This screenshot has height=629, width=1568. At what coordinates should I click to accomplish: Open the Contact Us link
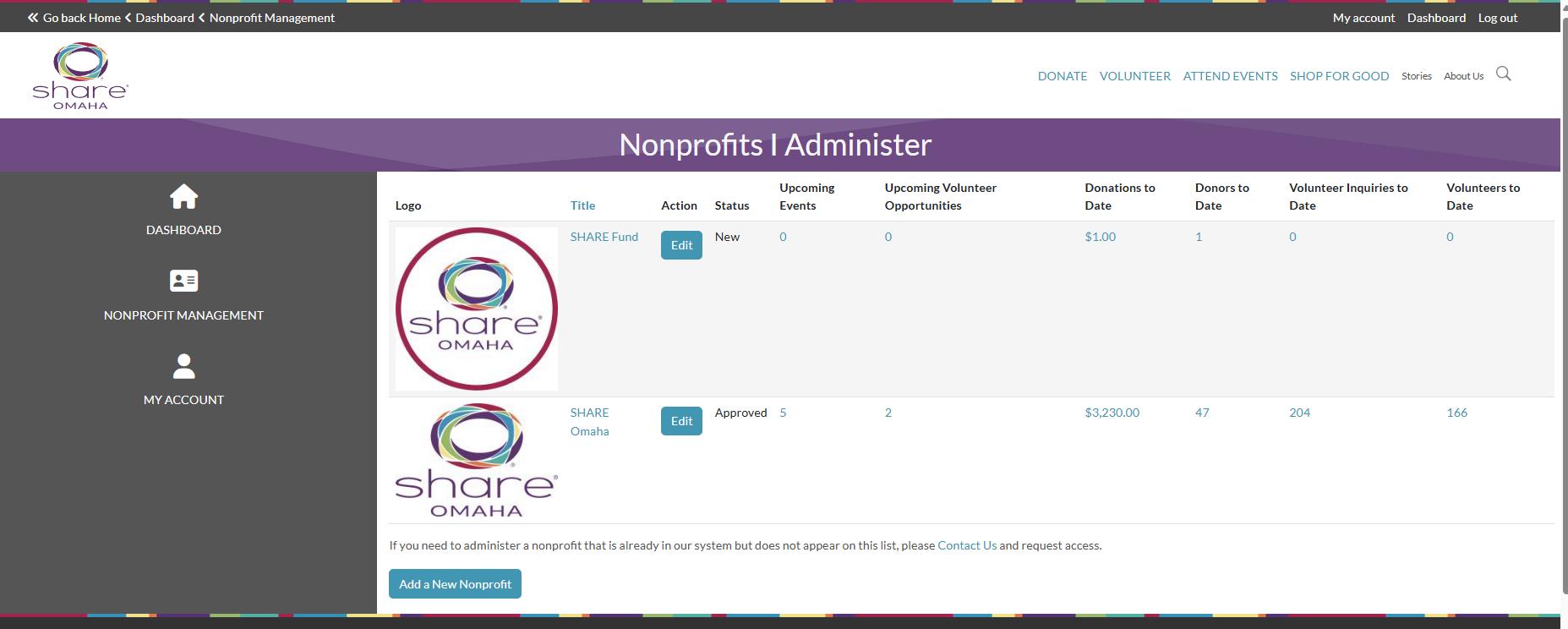[967, 545]
